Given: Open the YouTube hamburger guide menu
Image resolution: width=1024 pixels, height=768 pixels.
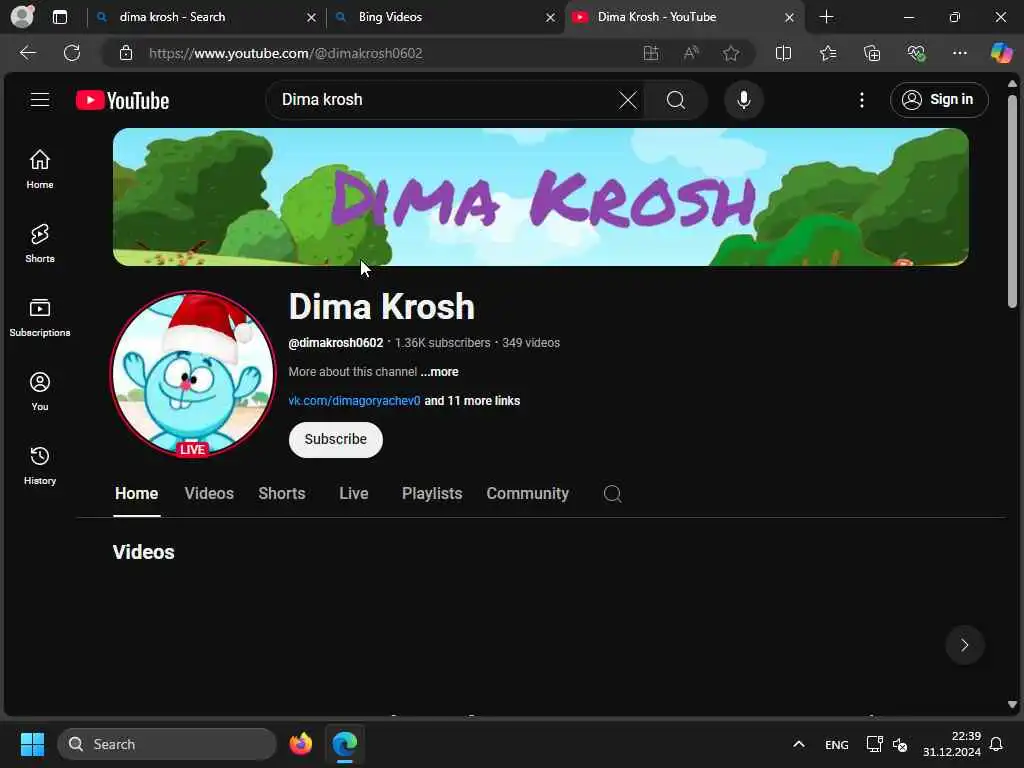Looking at the screenshot, I should [x=40, y=100].
